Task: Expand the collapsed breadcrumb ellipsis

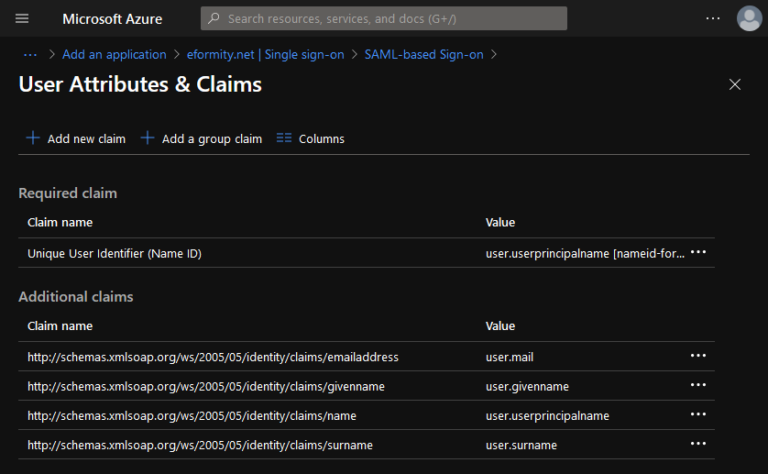Action: pyautogui.click(x=30, y=54)
